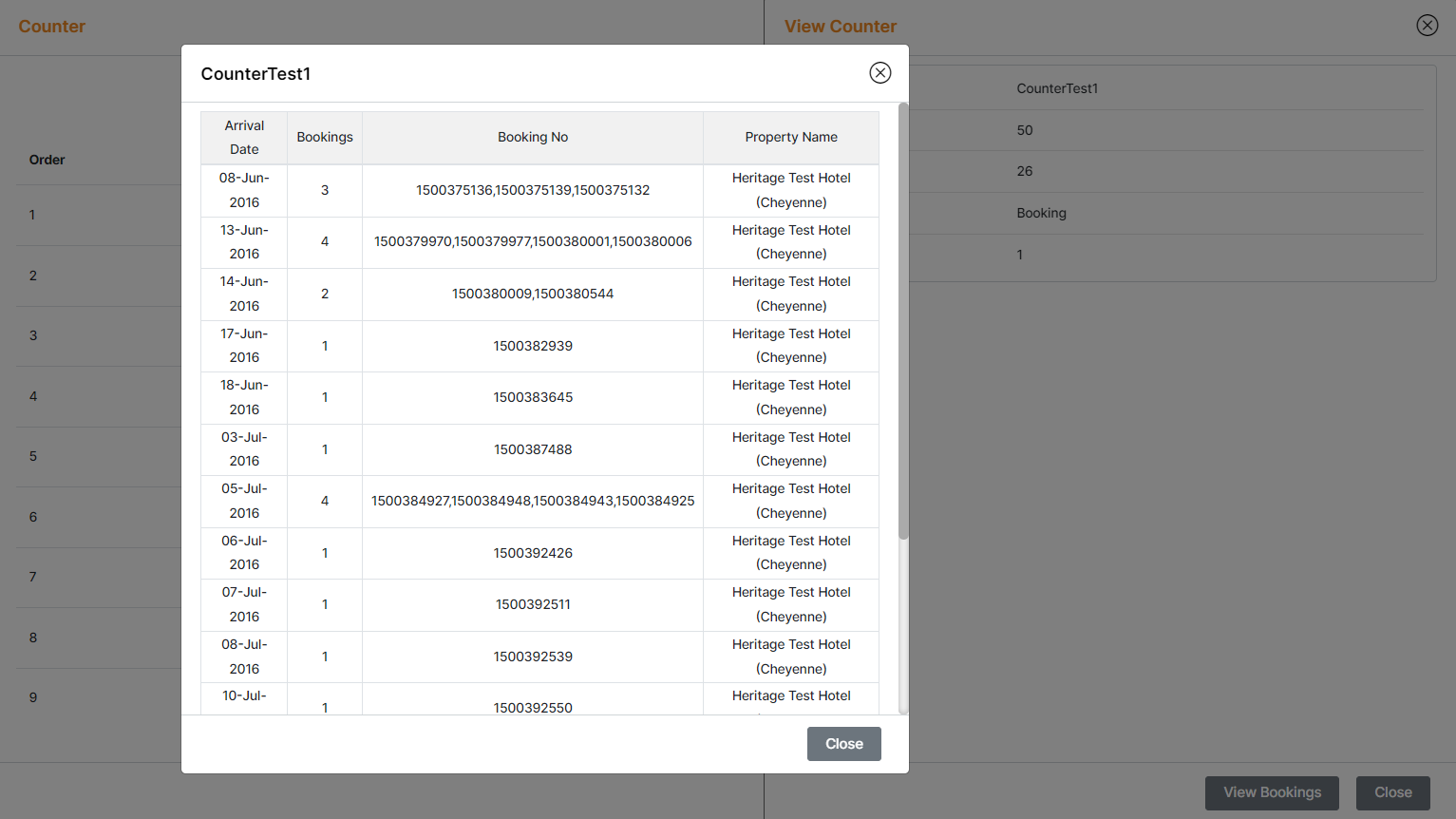Select the Bookings column header

325,138
